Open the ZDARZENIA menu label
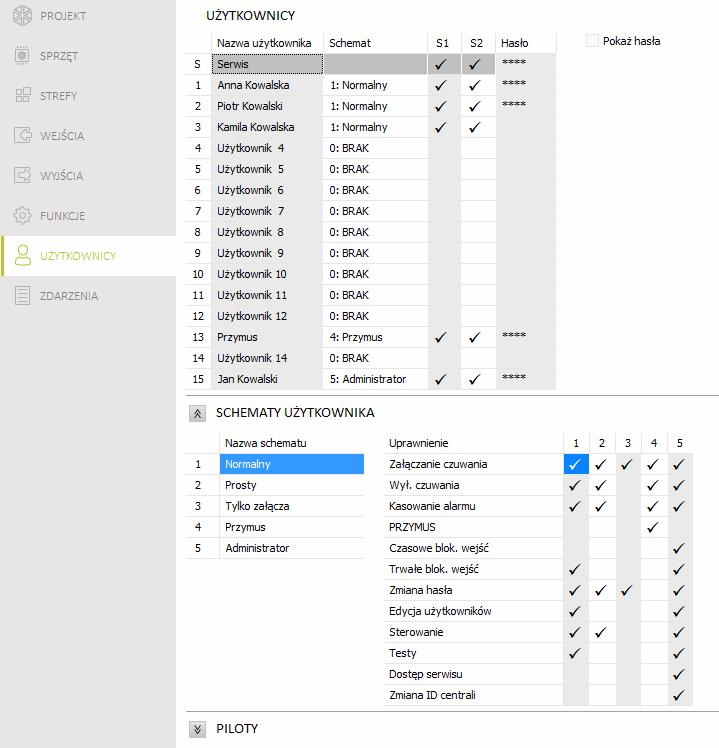 (69, 296)
